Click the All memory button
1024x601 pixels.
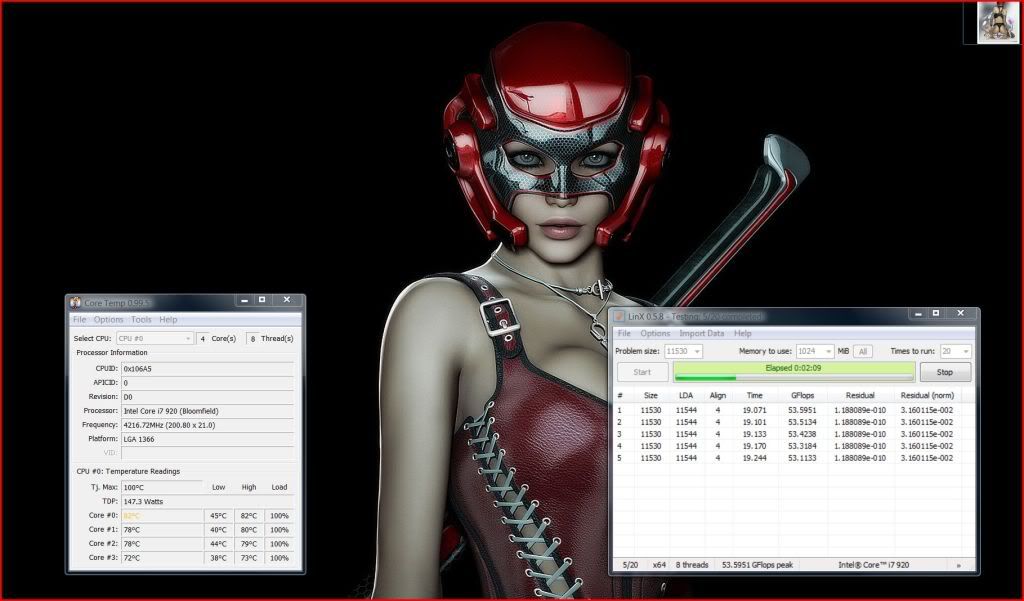pos(863,351)
